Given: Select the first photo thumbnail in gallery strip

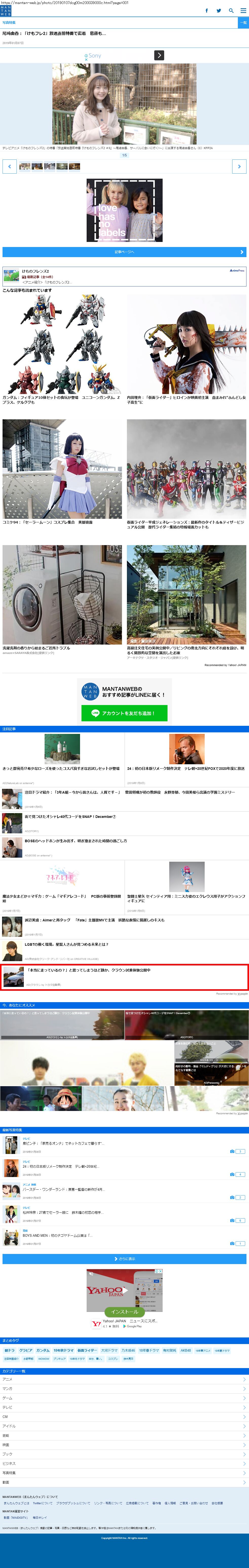Looking at the screenshot, I should click(x=24, y=166).
